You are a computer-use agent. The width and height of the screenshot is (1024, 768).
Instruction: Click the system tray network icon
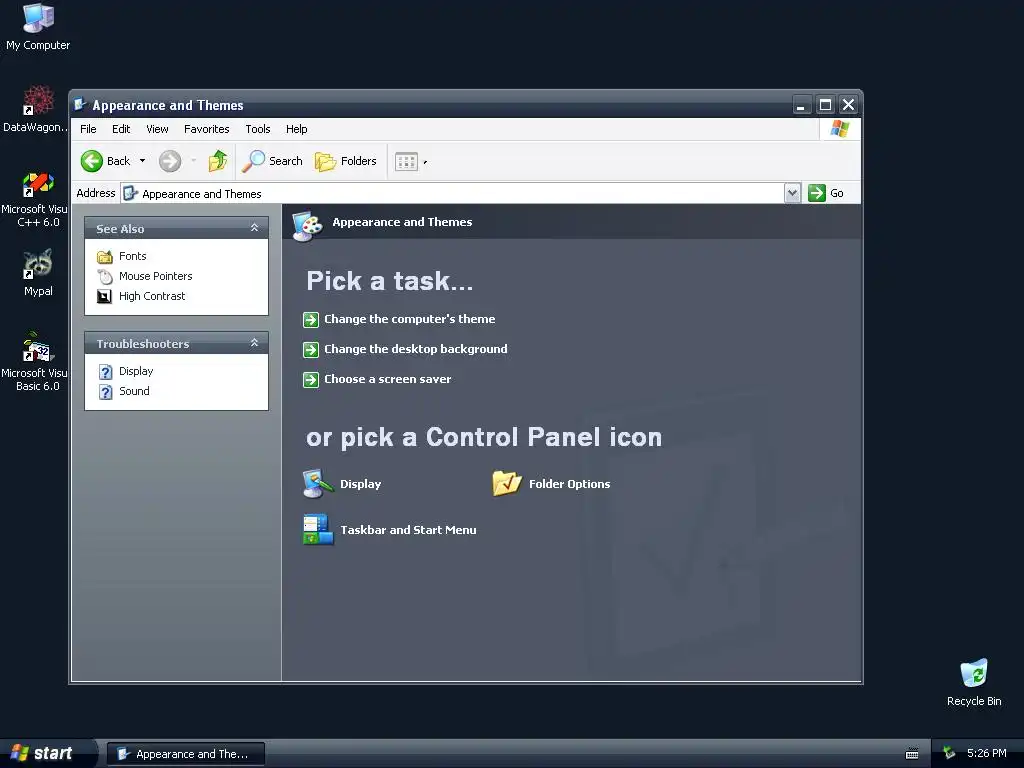click(949, 754)
